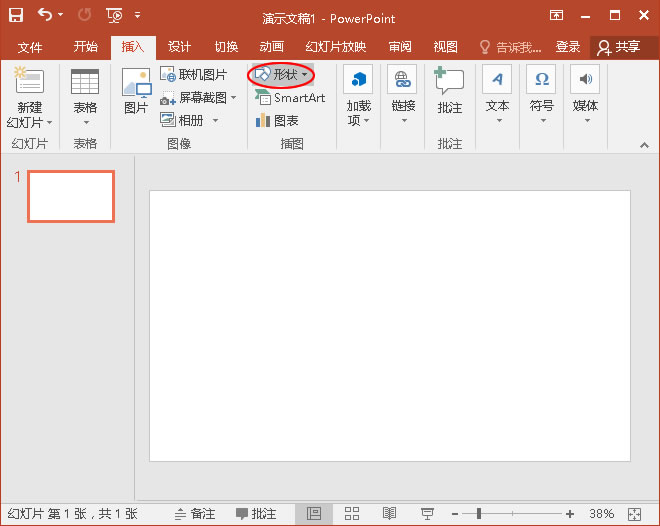Screen dimensions: 660x526
Task: Click the 共享 share button
Action: click(618, 47)
